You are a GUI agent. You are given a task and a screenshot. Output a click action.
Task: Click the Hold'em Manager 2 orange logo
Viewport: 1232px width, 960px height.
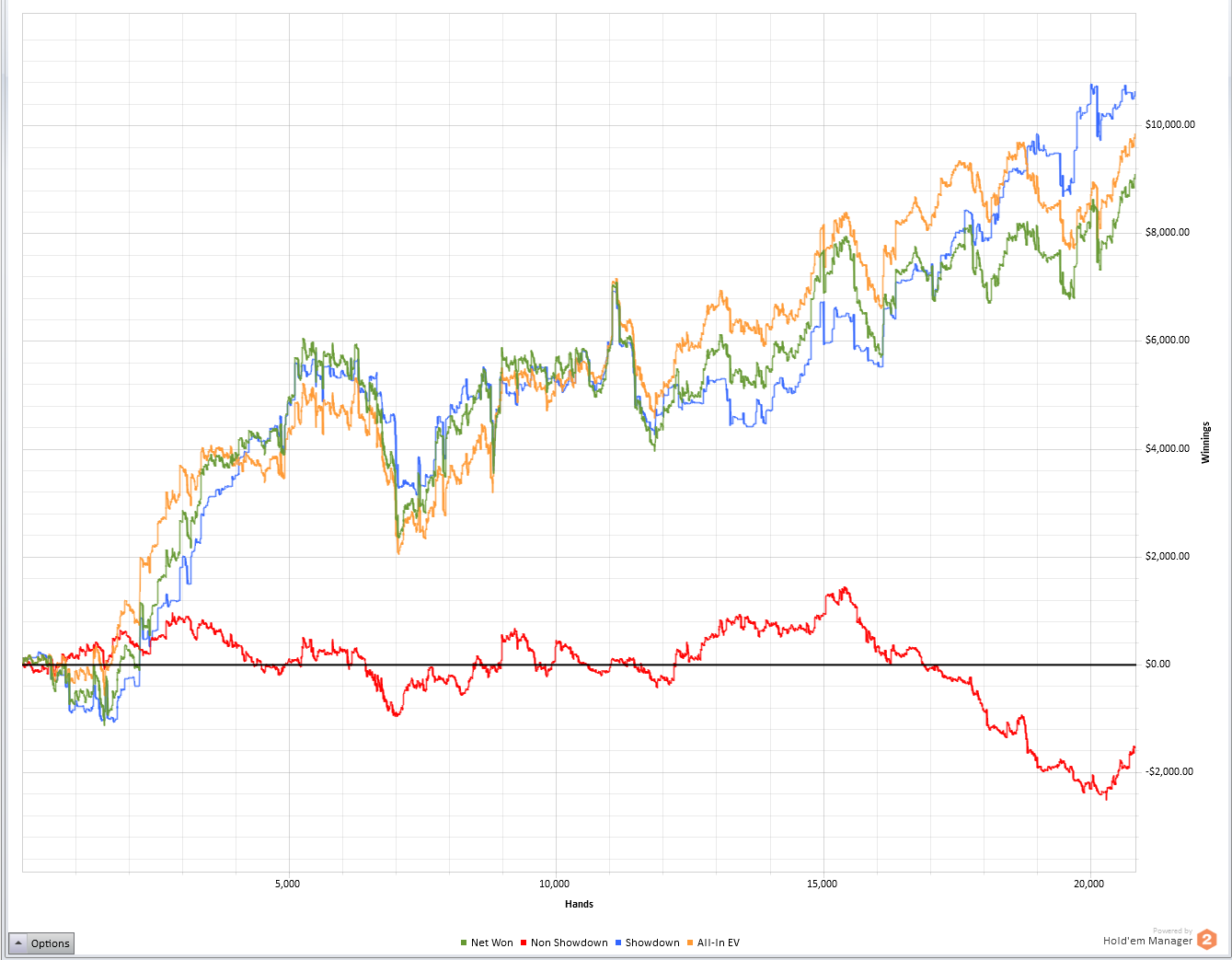pos(1206,940)
